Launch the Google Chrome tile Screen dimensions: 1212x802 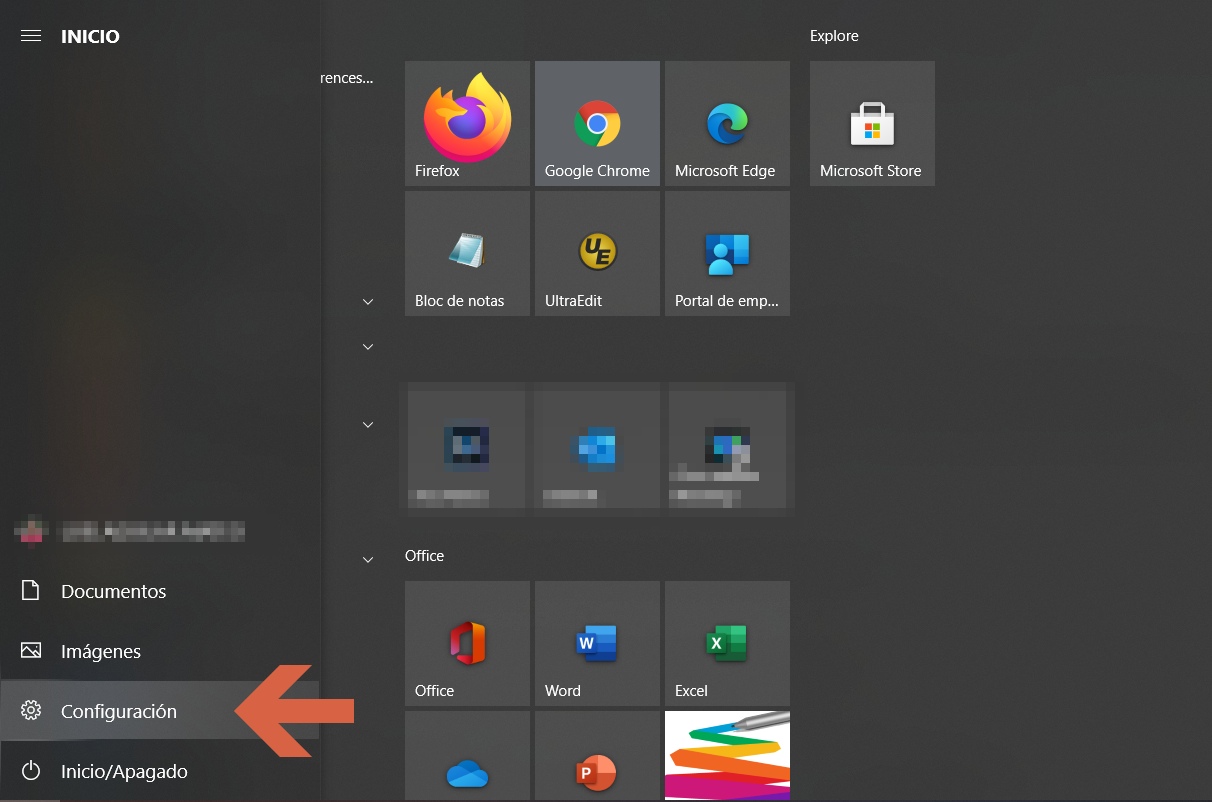pyautogui.click(x=597, y=123)
